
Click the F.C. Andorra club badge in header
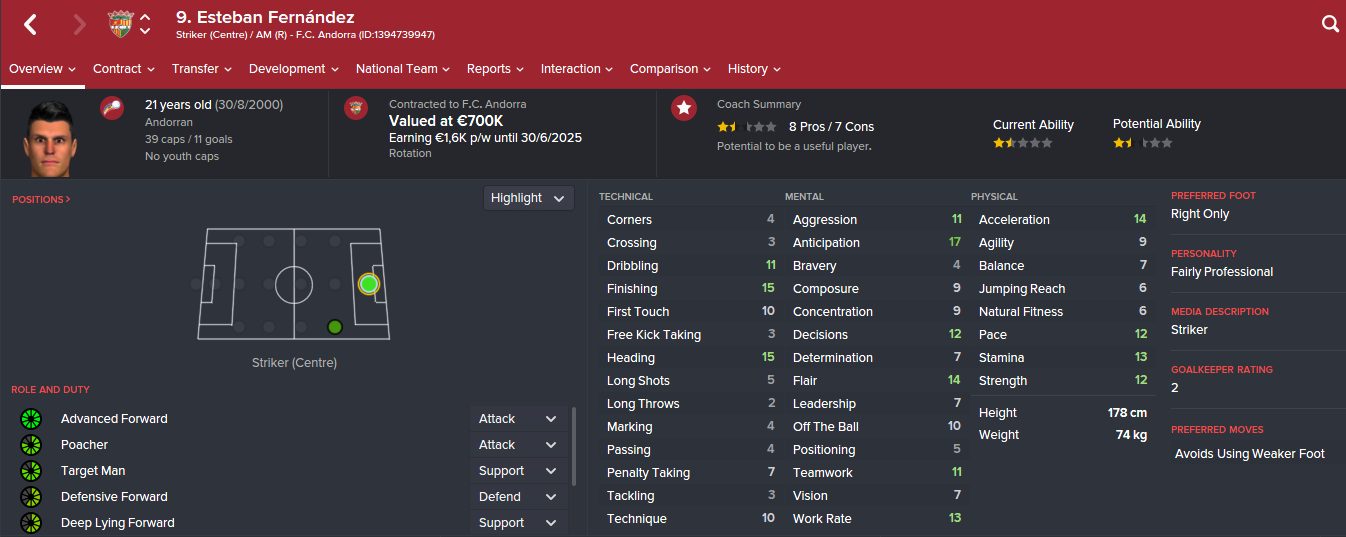click(120, 24)
